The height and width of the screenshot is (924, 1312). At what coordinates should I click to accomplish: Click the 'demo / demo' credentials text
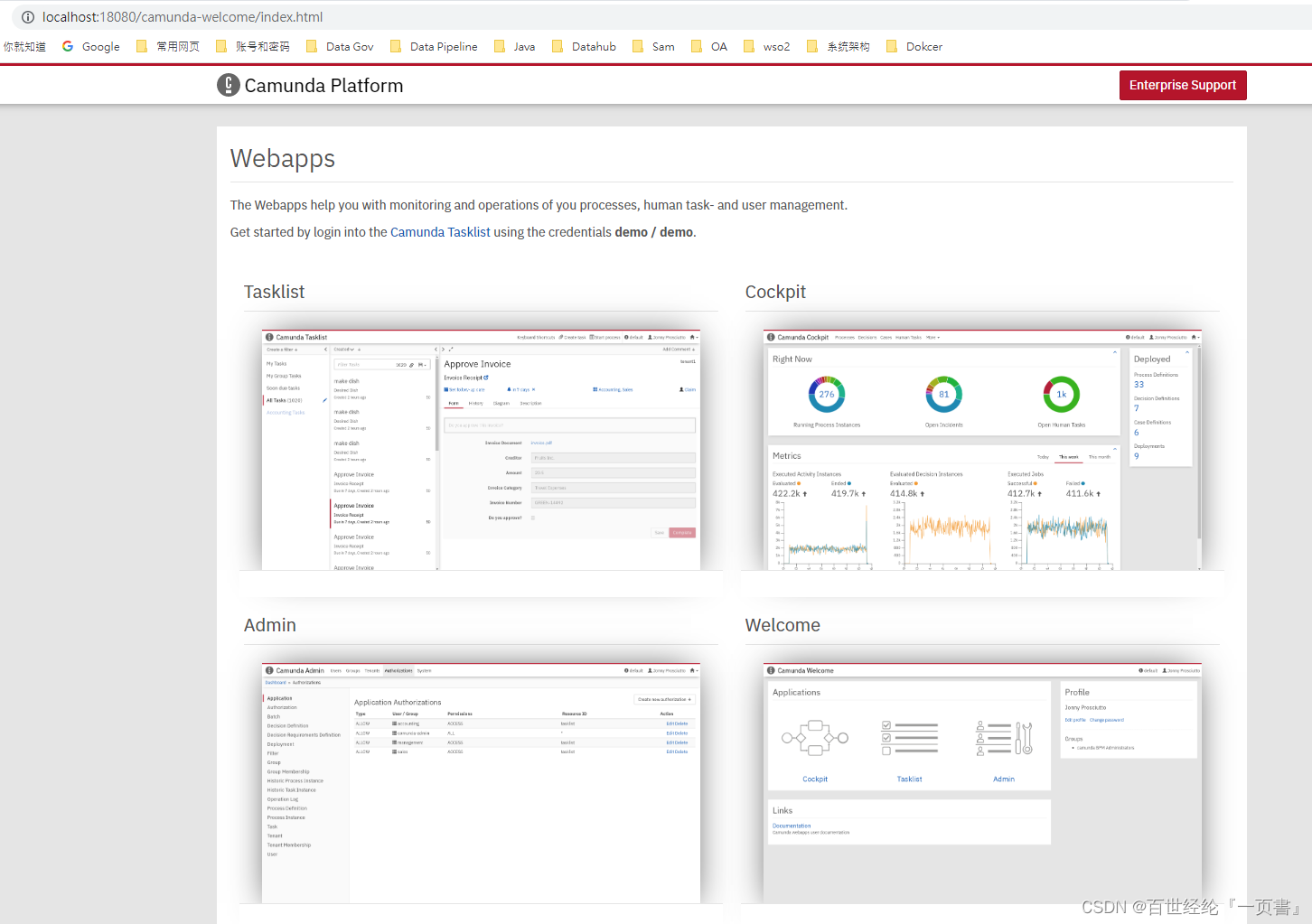(654, 232)
